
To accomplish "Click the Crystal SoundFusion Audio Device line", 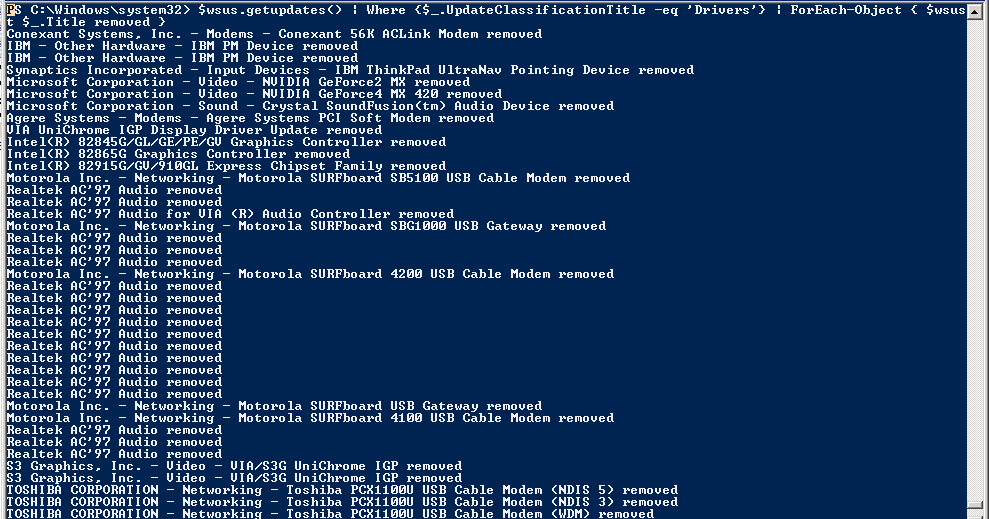I will (310, 106).
